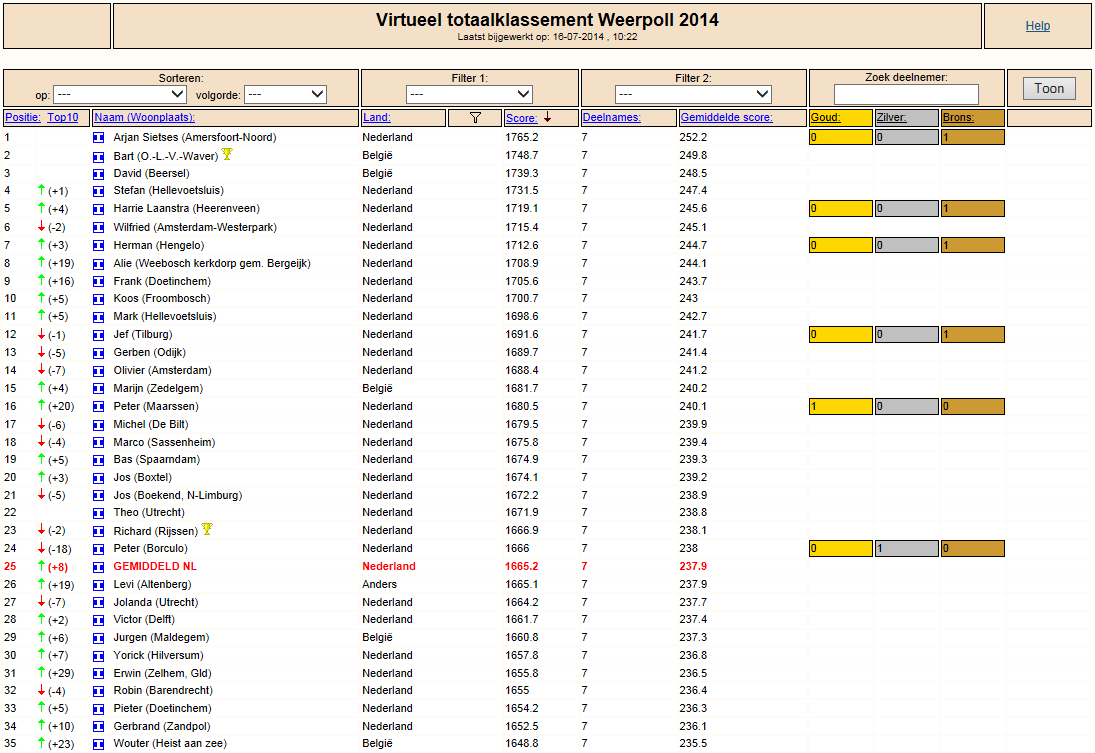This screenshot has width=1095, height=753.
Task: Click trophy icon next to Richard (Rijssen)
Action: click(x=207, y=529)
